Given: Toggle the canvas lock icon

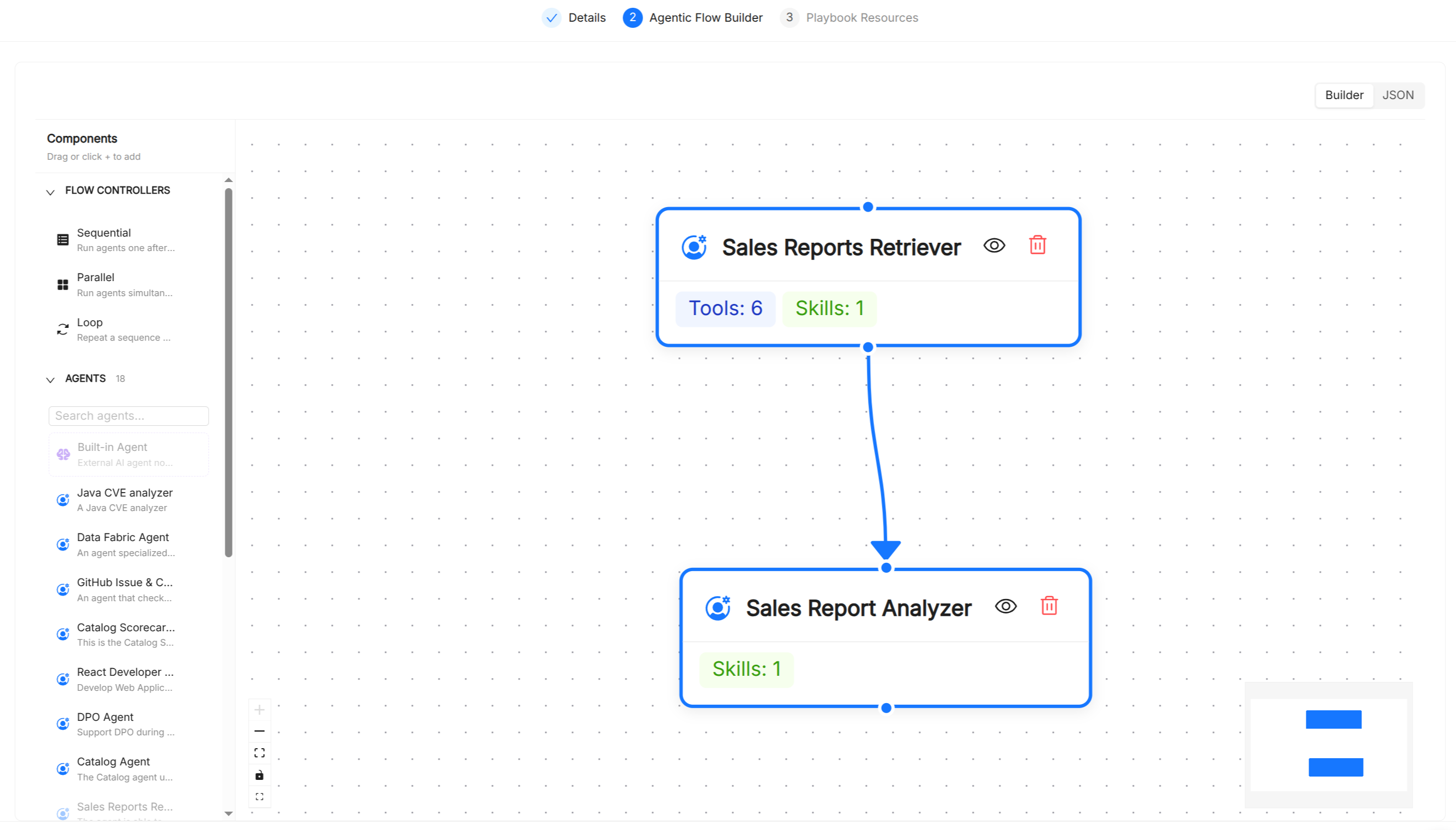Looking at the screenshot, I should 259,775.
